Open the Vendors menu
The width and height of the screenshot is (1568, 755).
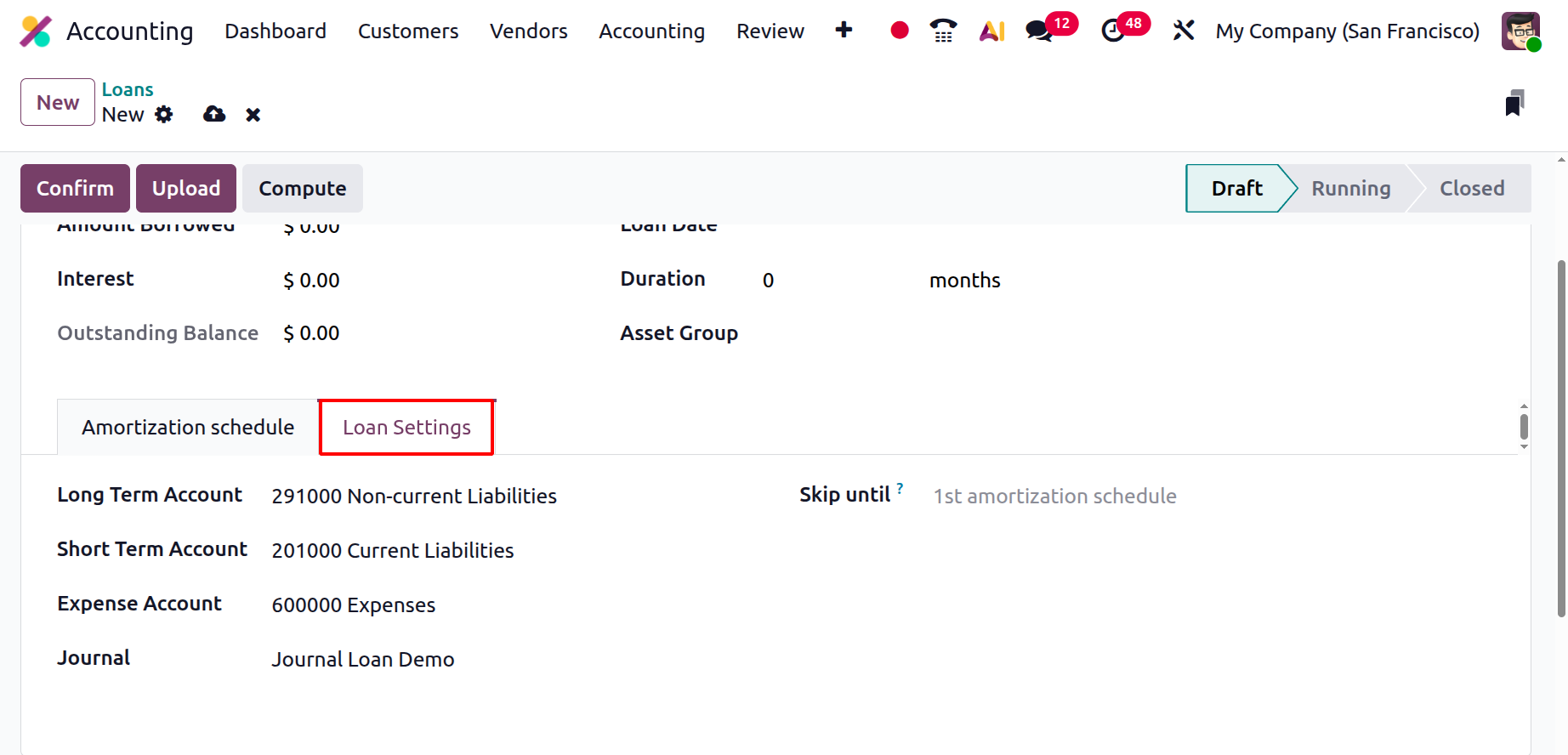528,31
